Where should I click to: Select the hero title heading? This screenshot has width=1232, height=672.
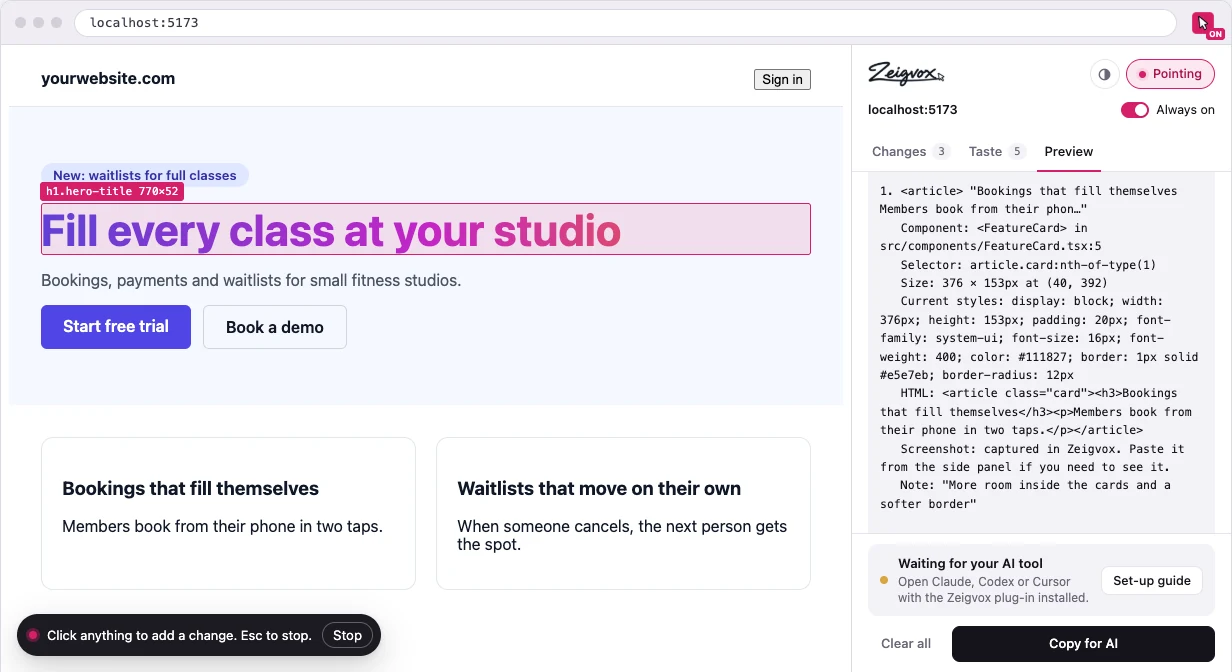tap(426, 229)
